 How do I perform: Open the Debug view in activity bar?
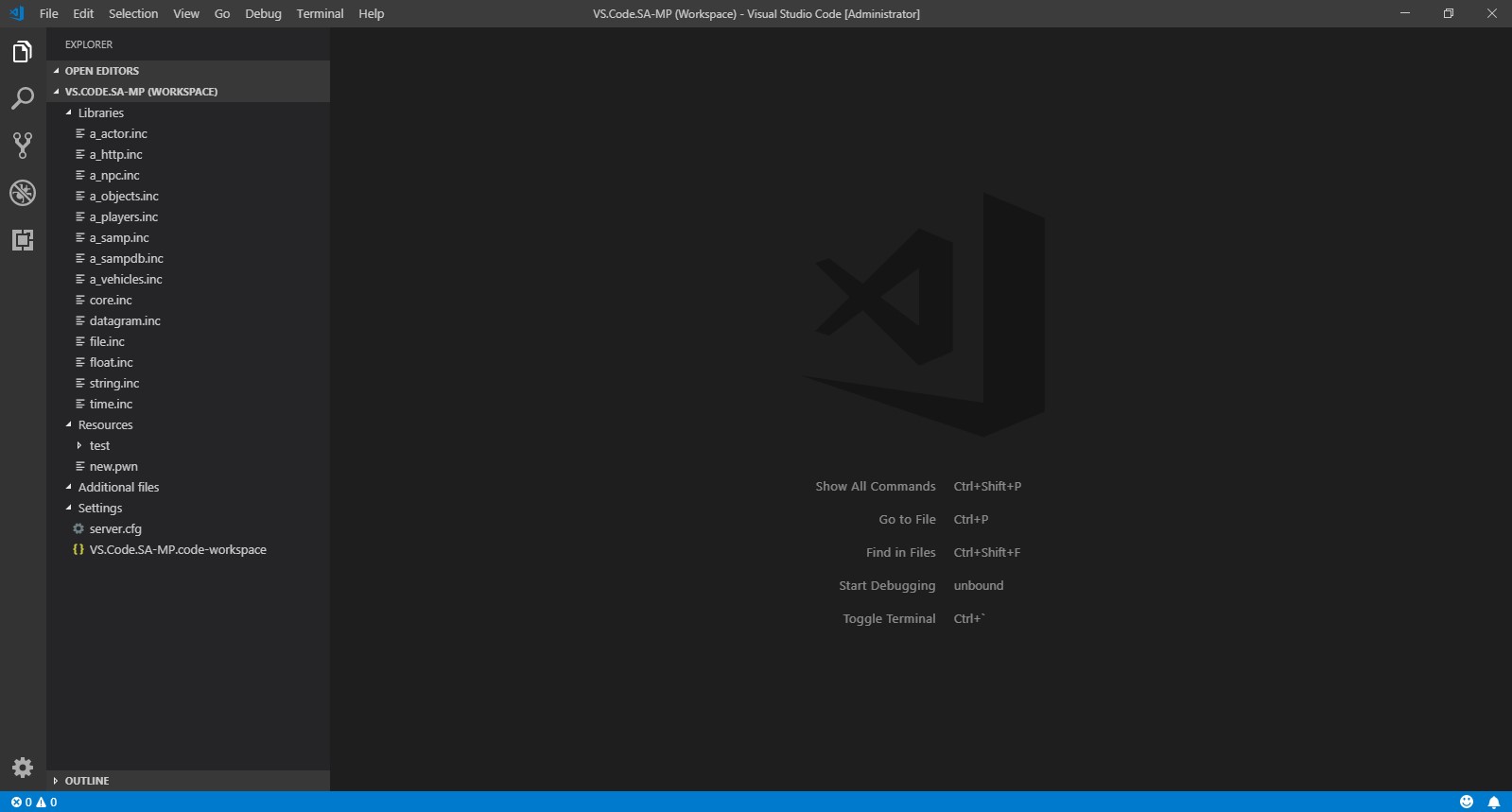pyautogui.click(x=23, y=193)
